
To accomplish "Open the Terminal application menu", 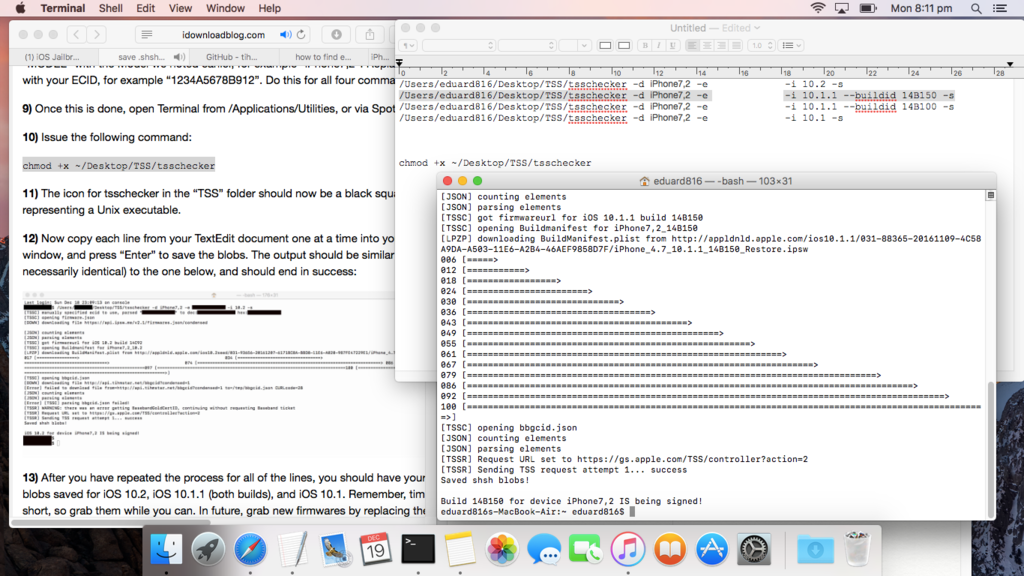I will (63, 8).
